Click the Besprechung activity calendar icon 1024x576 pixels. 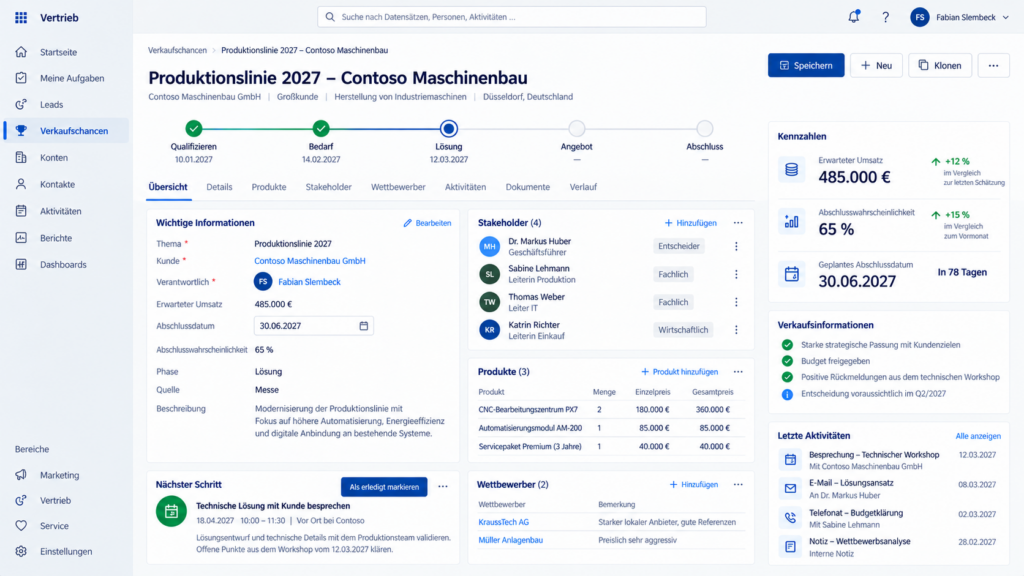point(790,460)
